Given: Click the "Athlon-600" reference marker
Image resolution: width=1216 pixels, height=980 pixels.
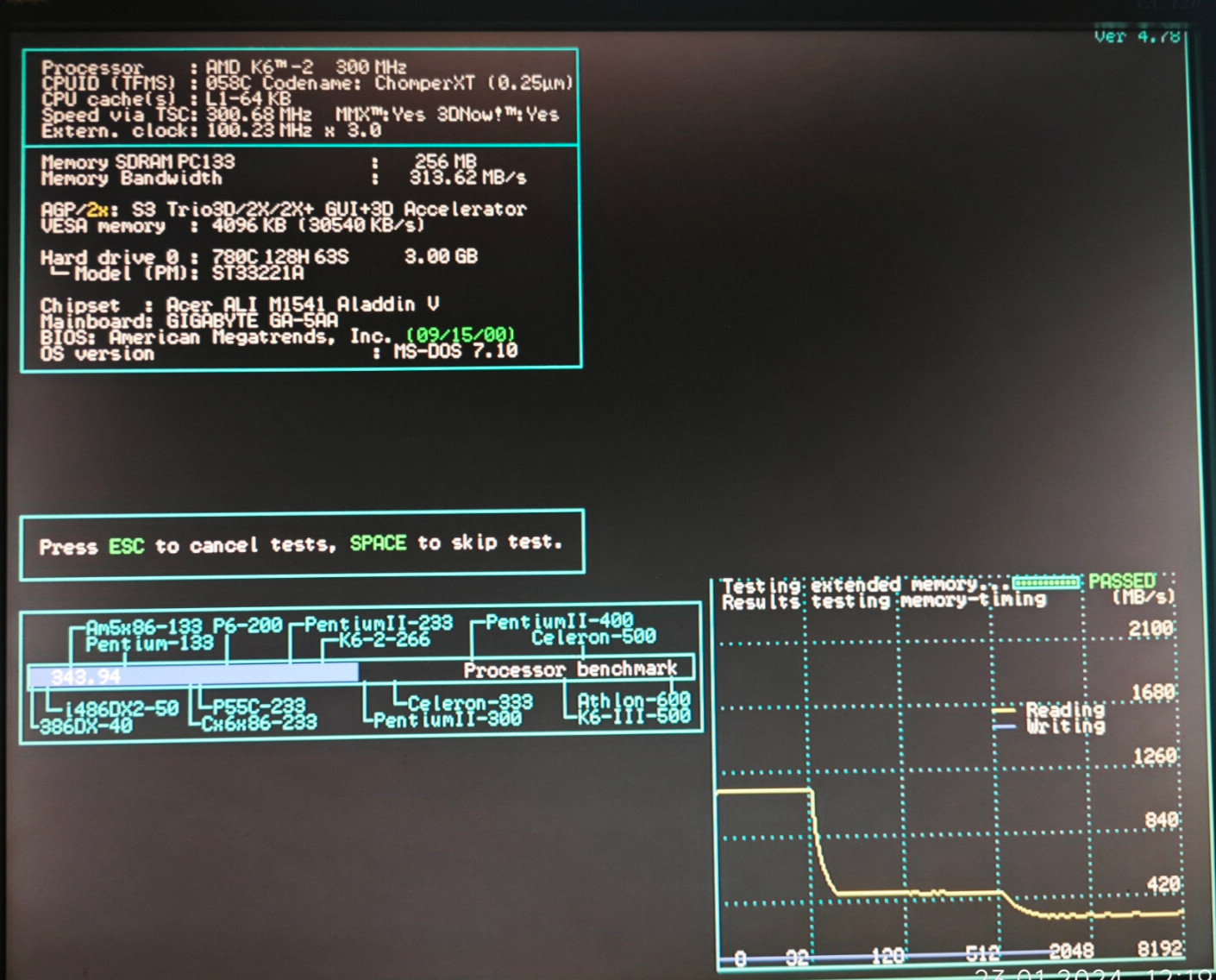Looking at the screenshot, I should [x=634, y=700].
